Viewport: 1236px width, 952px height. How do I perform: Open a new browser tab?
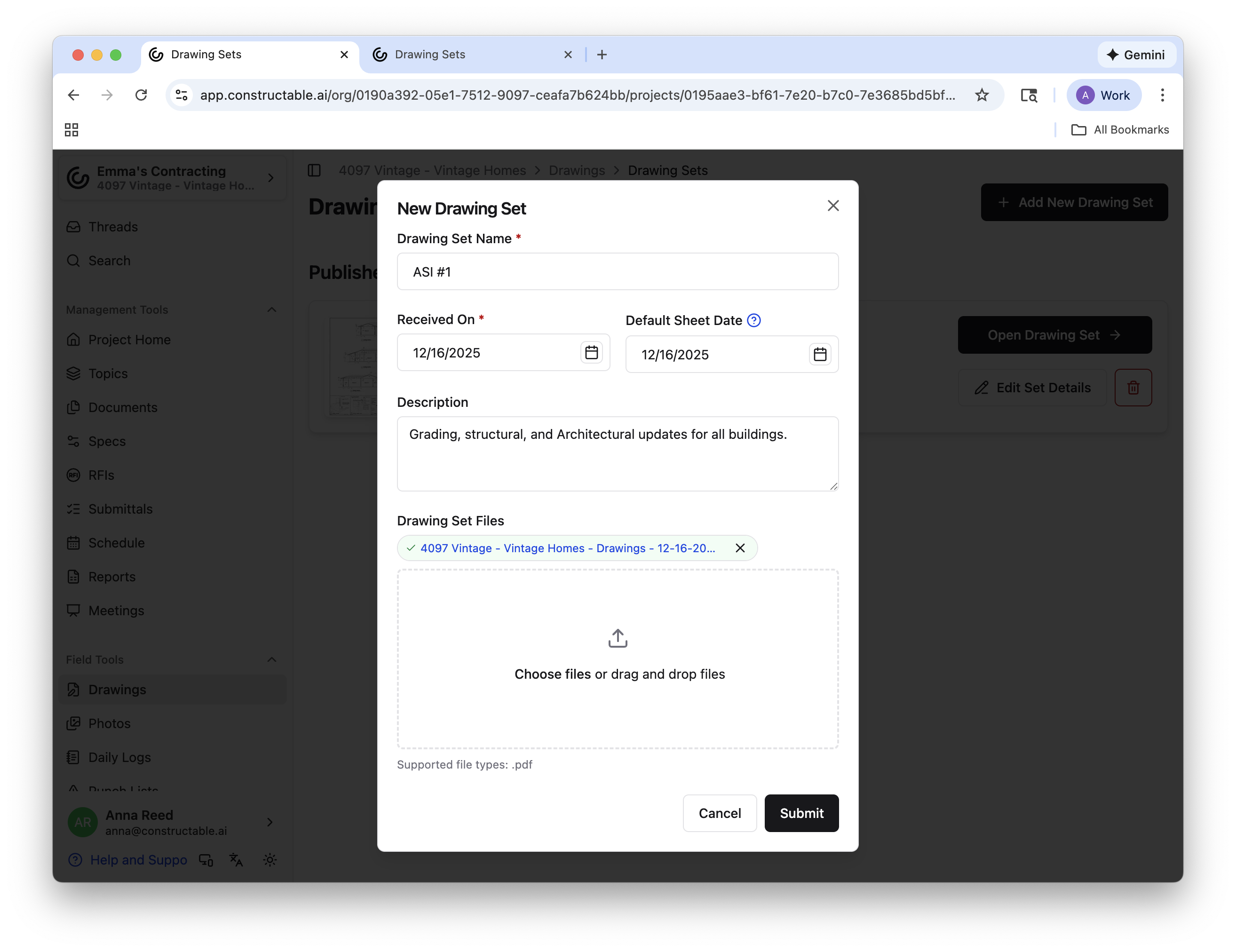pos(602,55)
